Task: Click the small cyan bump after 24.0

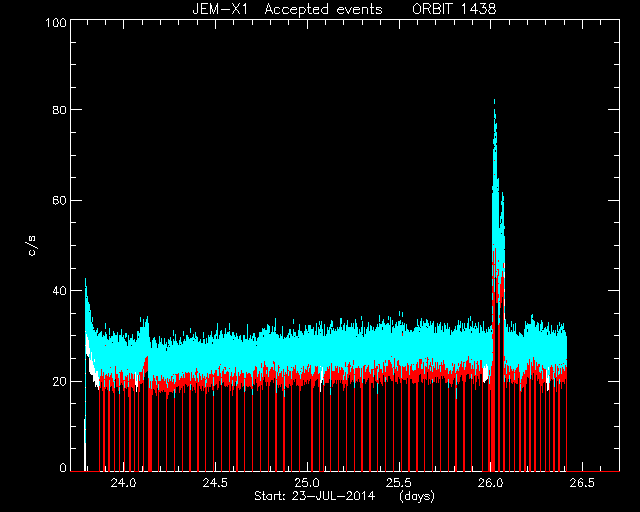Action: pos(144,319)
